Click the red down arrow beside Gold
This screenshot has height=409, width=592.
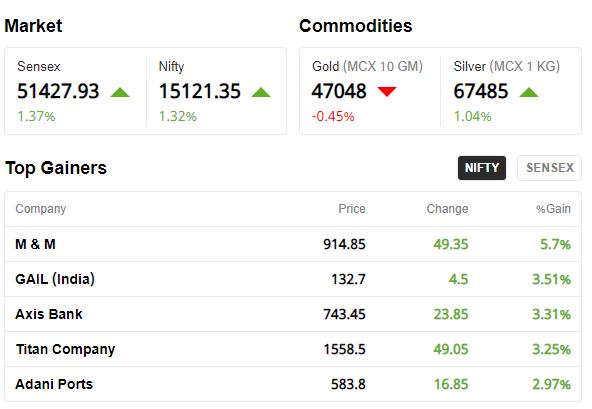coord(387,91)
